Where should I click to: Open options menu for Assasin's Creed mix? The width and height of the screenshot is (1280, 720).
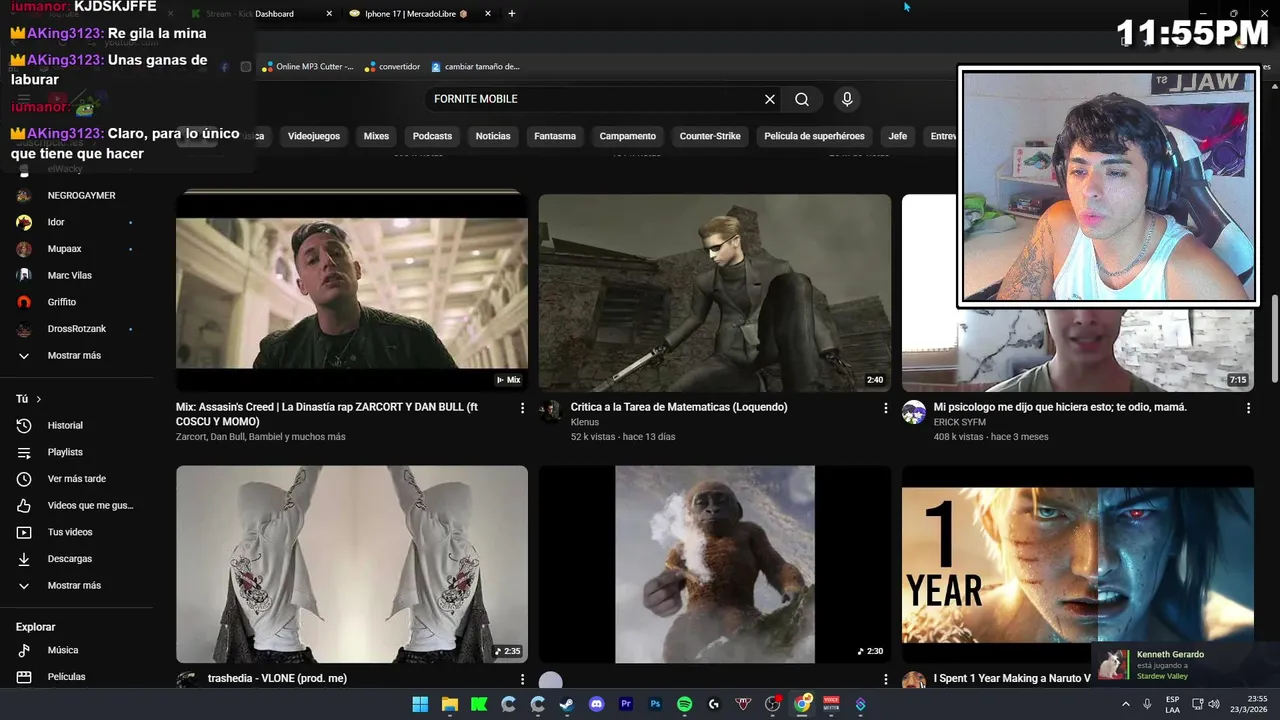pos(522,408)
